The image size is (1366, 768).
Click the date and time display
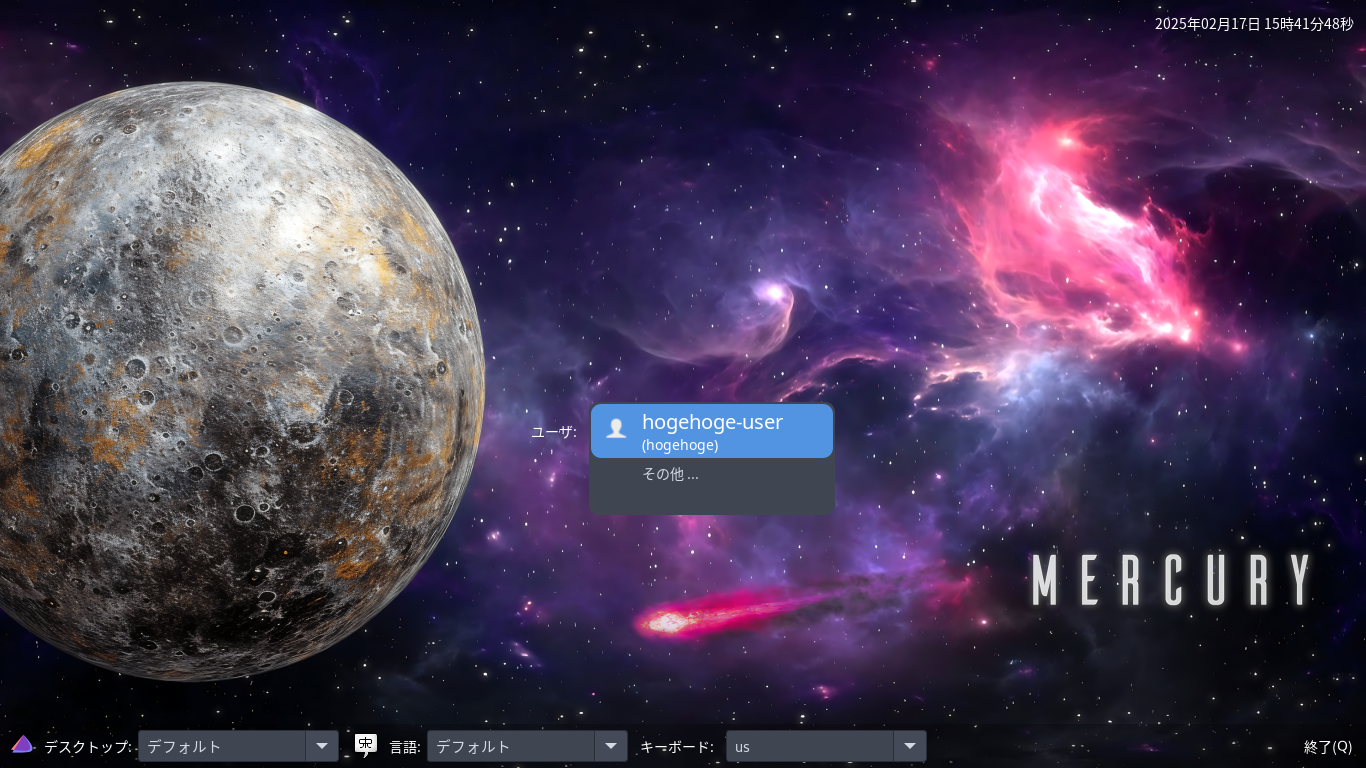tap(1254, 24)
